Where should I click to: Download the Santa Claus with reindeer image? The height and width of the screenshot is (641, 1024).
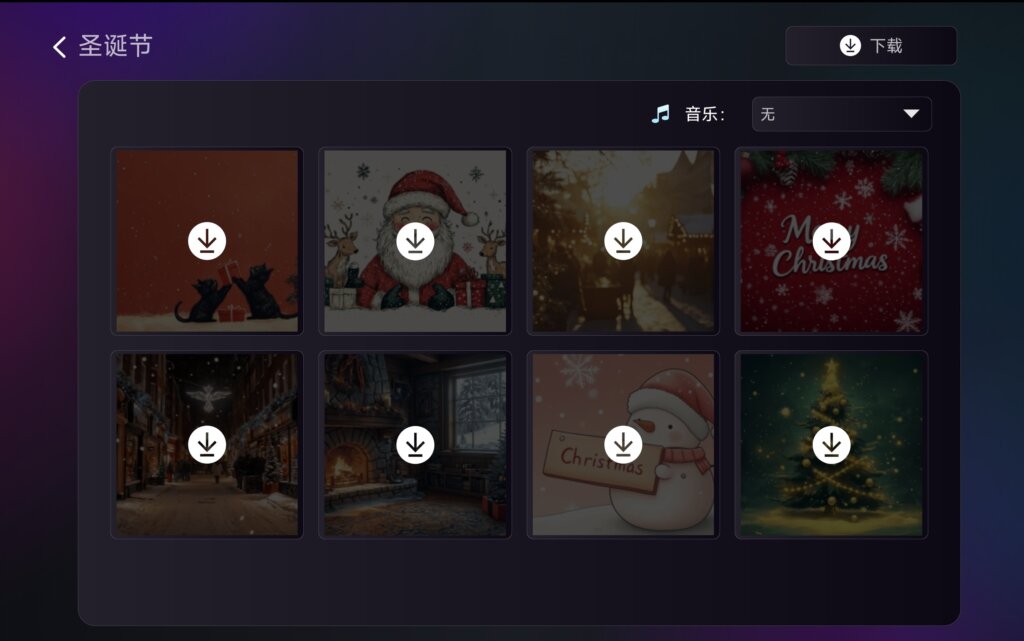pos(415,241)
